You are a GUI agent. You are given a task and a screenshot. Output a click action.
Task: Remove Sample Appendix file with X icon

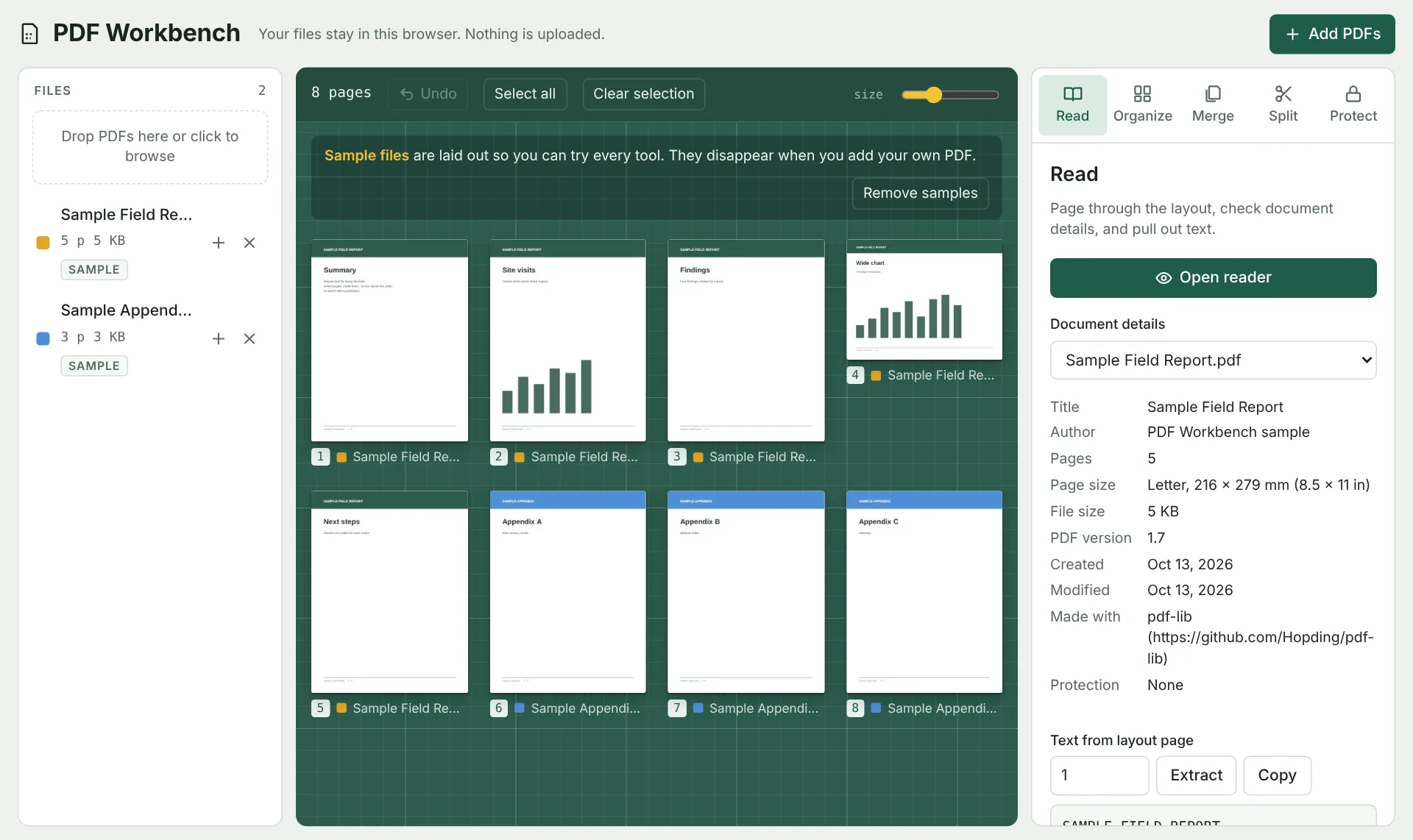[x=249, y=338]
